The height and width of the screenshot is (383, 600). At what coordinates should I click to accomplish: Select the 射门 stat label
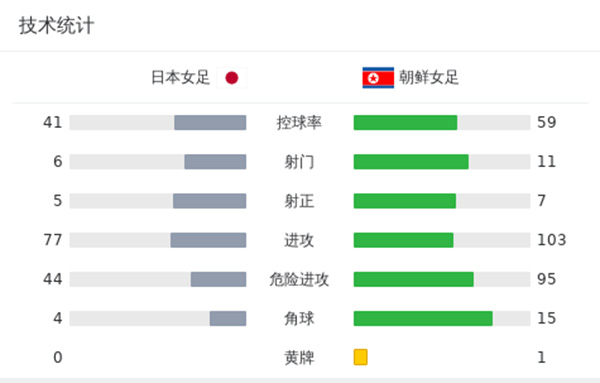pos(299,162)
